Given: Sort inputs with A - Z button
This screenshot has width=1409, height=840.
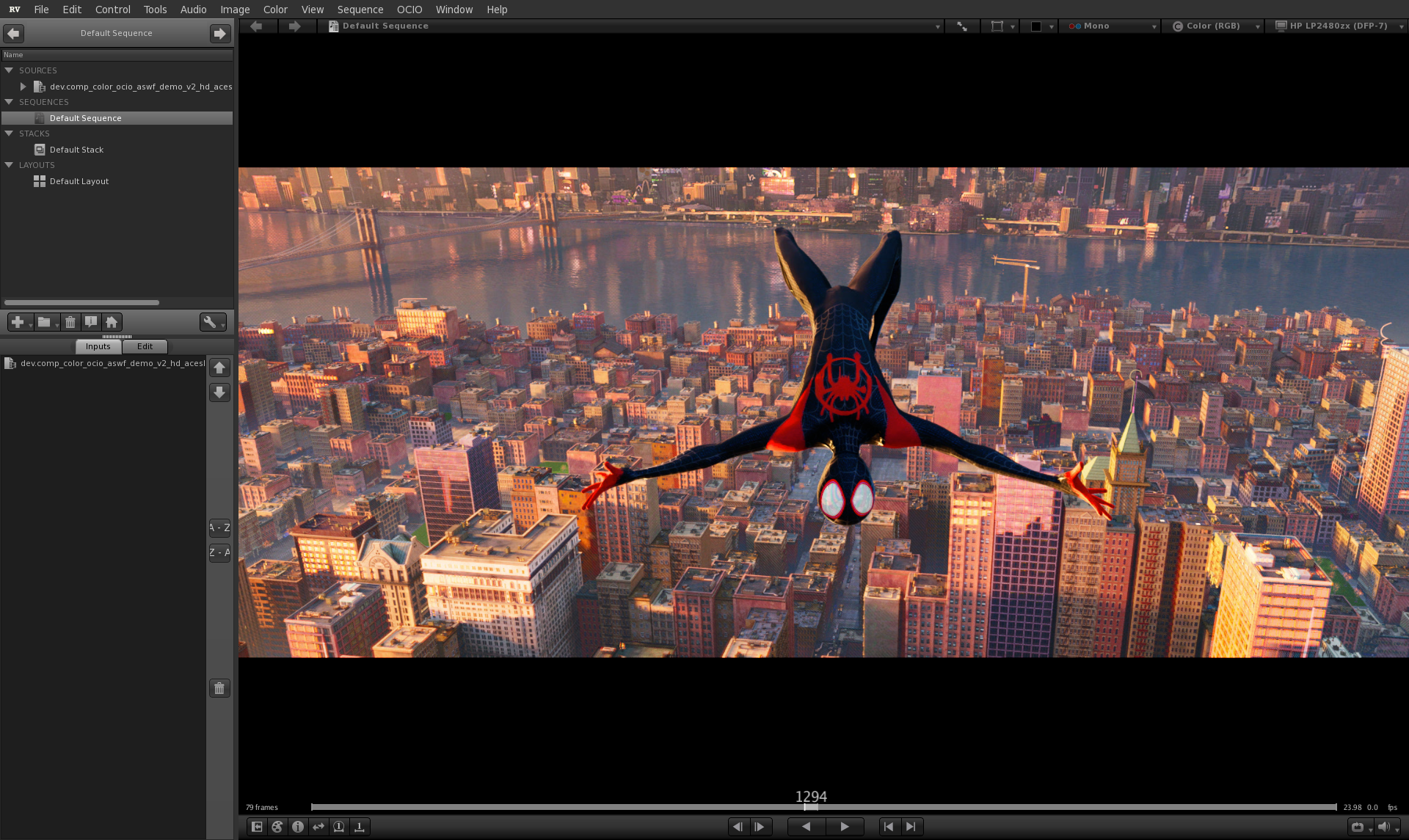Looking at the screenshot, I should coord(219,527).
